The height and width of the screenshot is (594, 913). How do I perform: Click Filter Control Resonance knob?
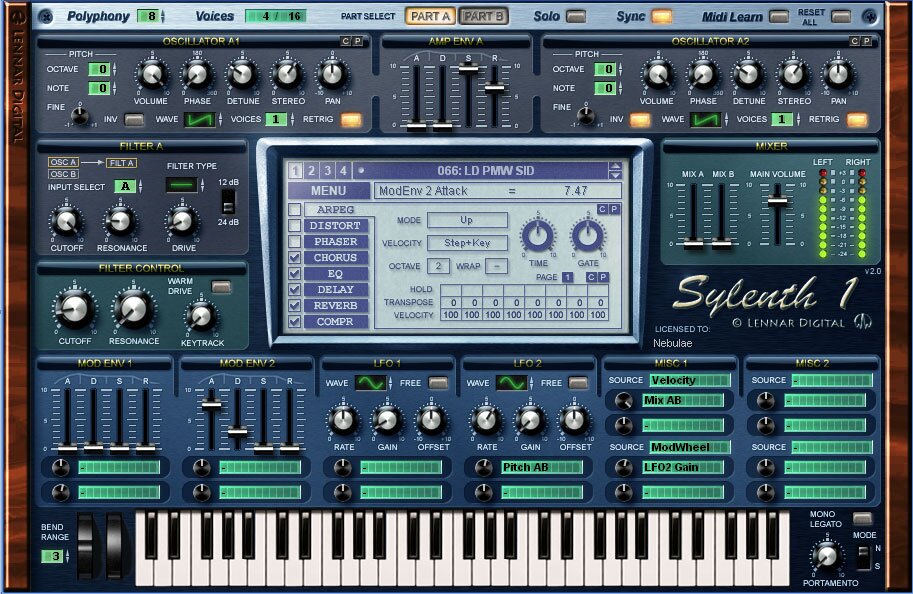(x=133, y=309)
